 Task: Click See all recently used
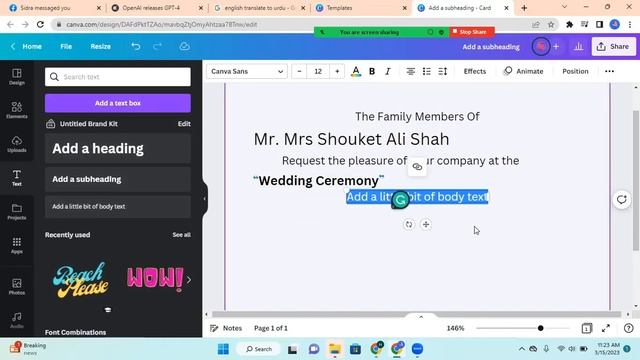point(181,235)
